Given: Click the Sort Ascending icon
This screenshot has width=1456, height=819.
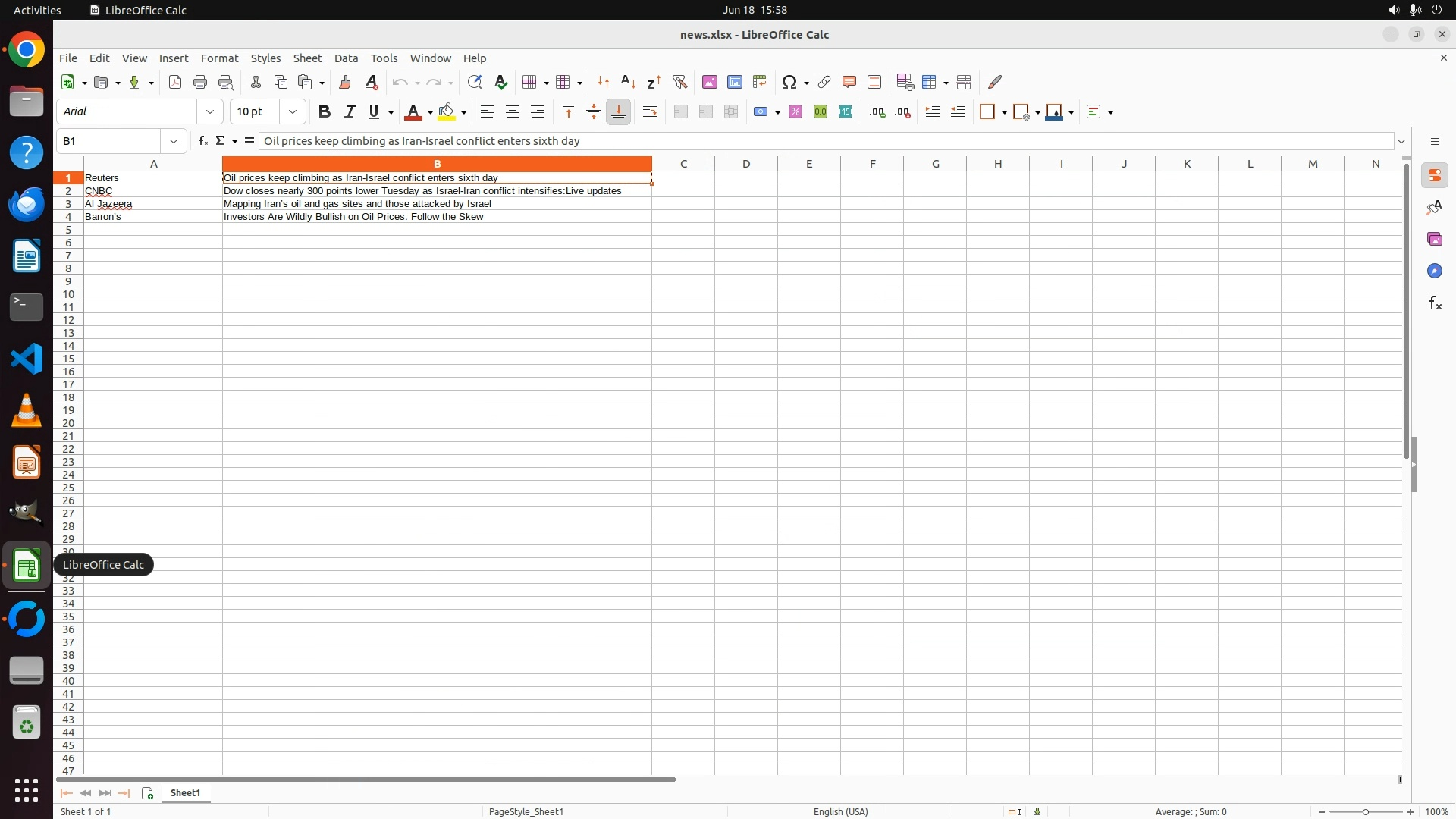Looking at the screenshot, I should click(x=628, y=82).
